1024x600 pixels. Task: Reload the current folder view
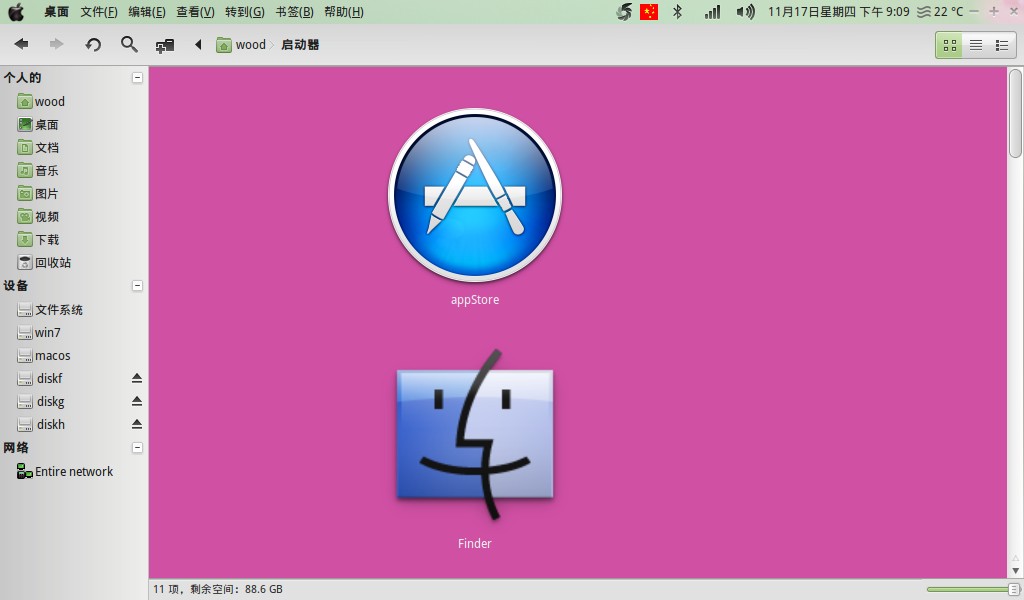[93, 44]
